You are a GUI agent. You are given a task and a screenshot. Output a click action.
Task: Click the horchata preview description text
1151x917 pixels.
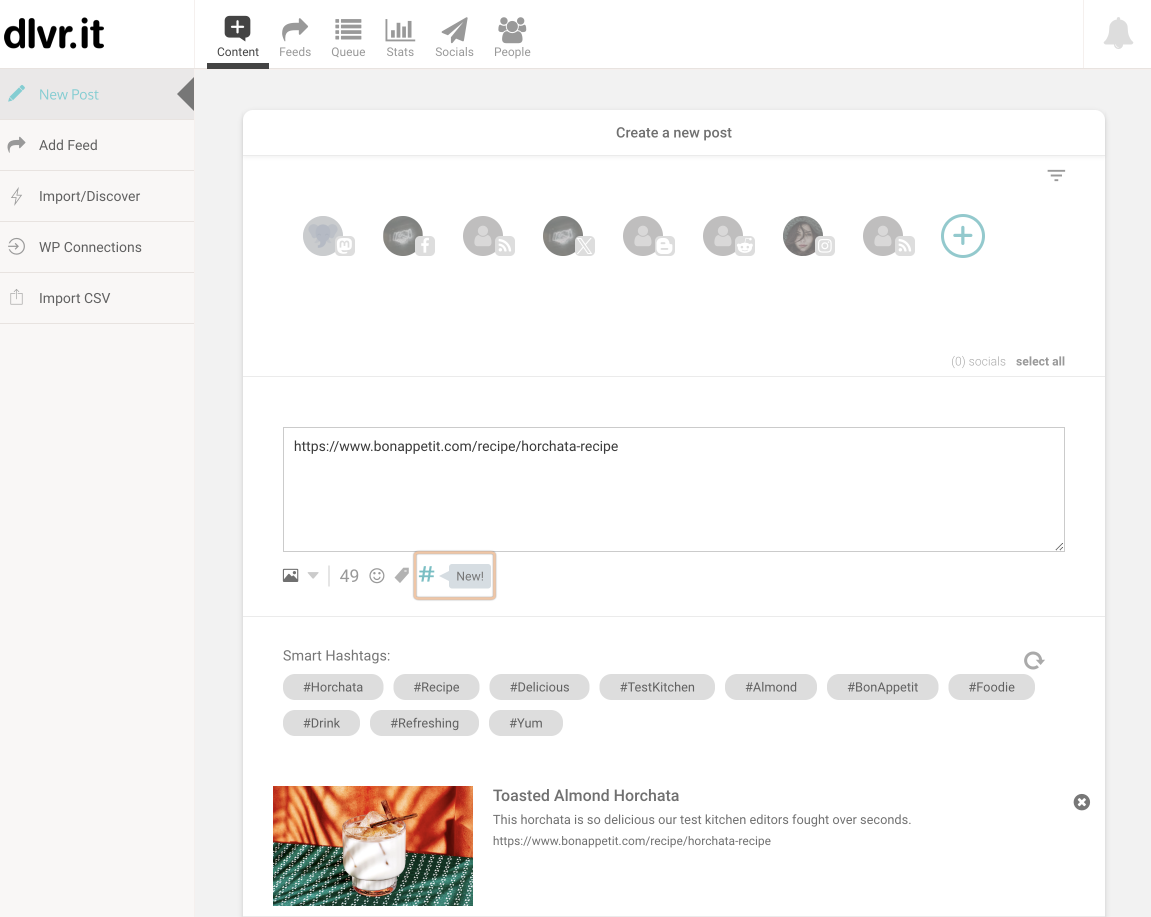point(702,819)
